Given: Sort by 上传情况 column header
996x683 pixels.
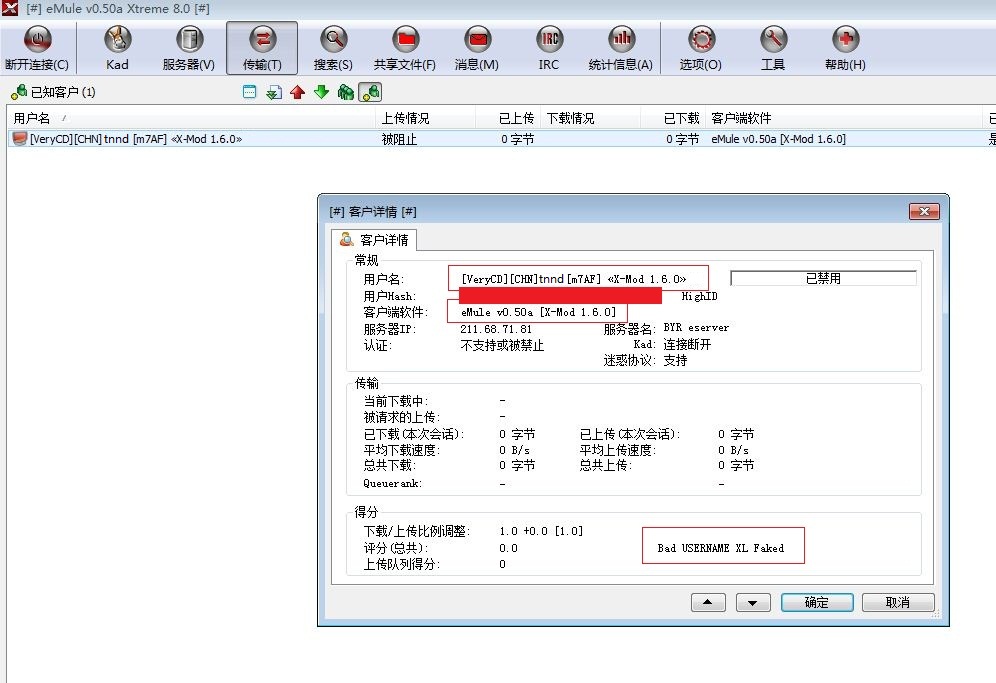Looking at the screenshot, I should pyautogui.click(x=426, y=118).
